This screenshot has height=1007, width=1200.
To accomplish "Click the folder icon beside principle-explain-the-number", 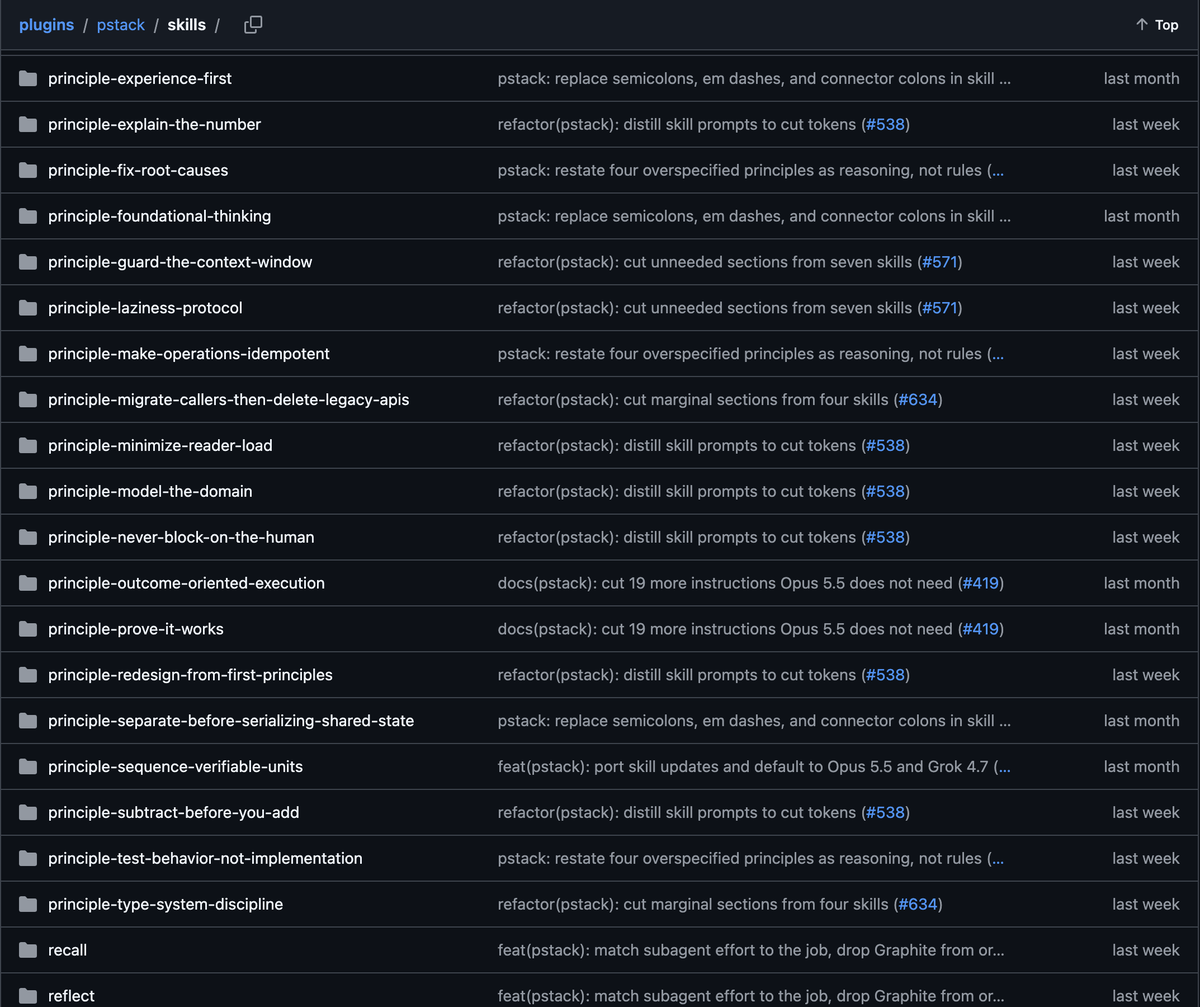I will tap(28, 124).
